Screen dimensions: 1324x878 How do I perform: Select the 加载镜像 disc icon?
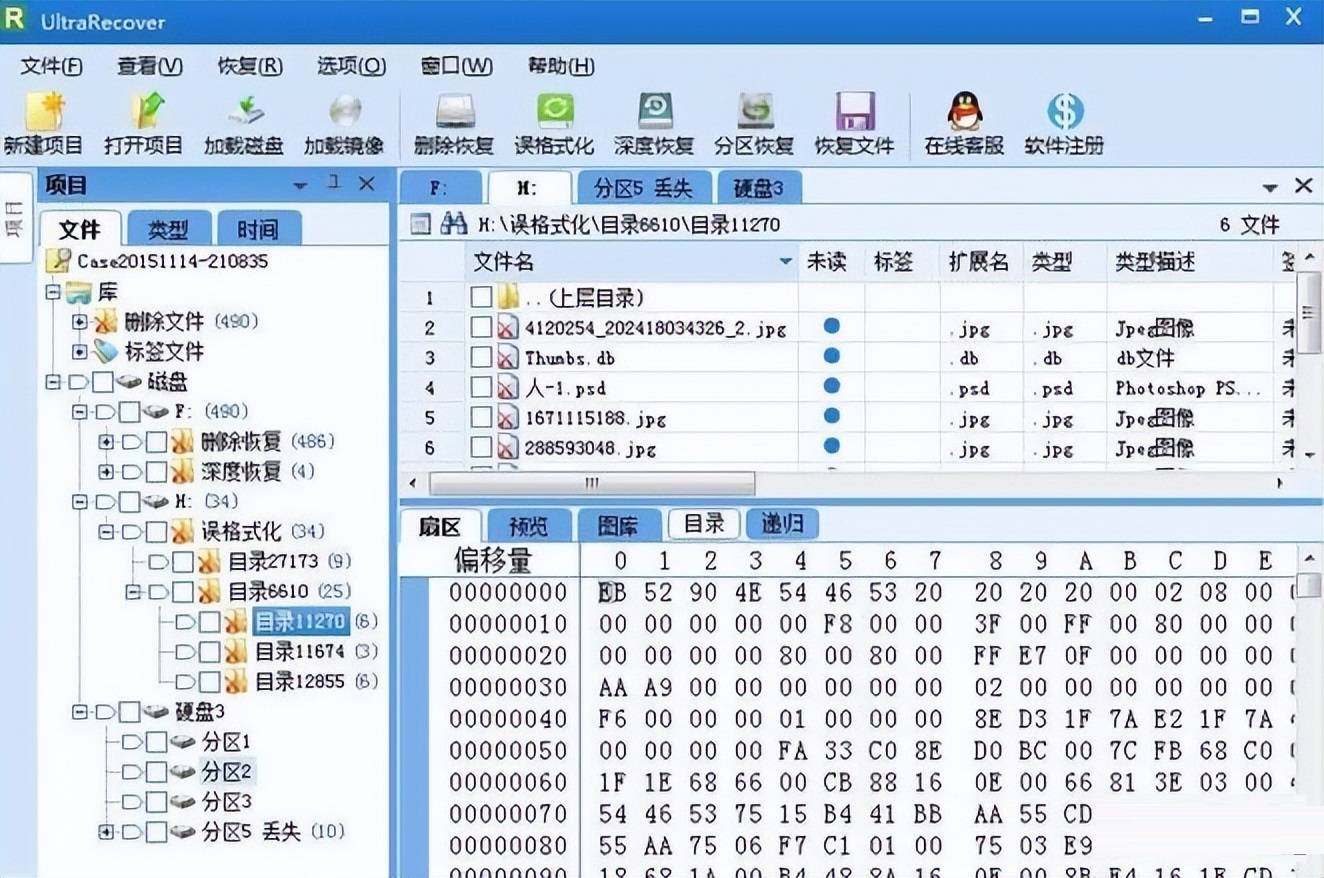[x=344, y=112]
